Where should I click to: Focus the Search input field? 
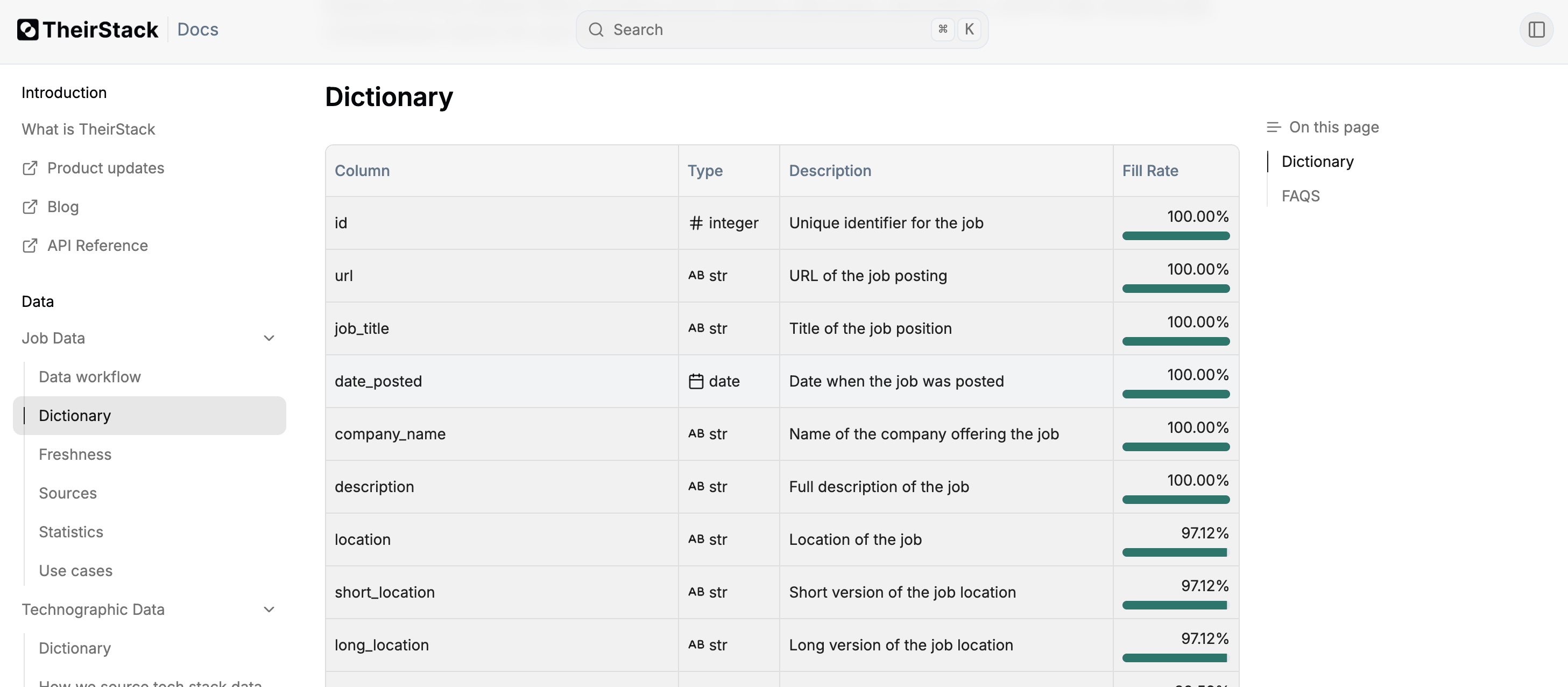(x=767, y=29)
